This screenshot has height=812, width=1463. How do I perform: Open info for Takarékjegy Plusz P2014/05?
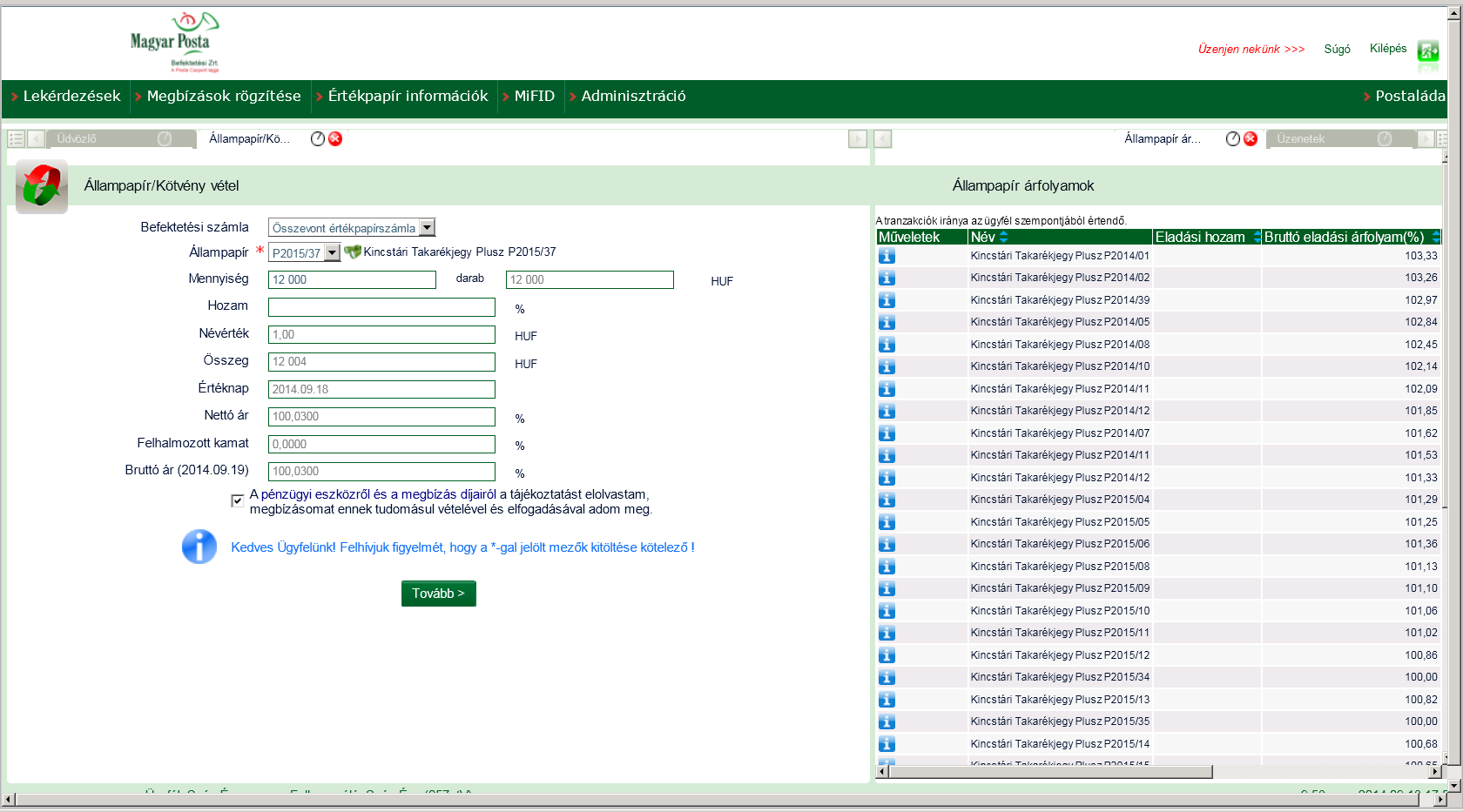point(887,322)
